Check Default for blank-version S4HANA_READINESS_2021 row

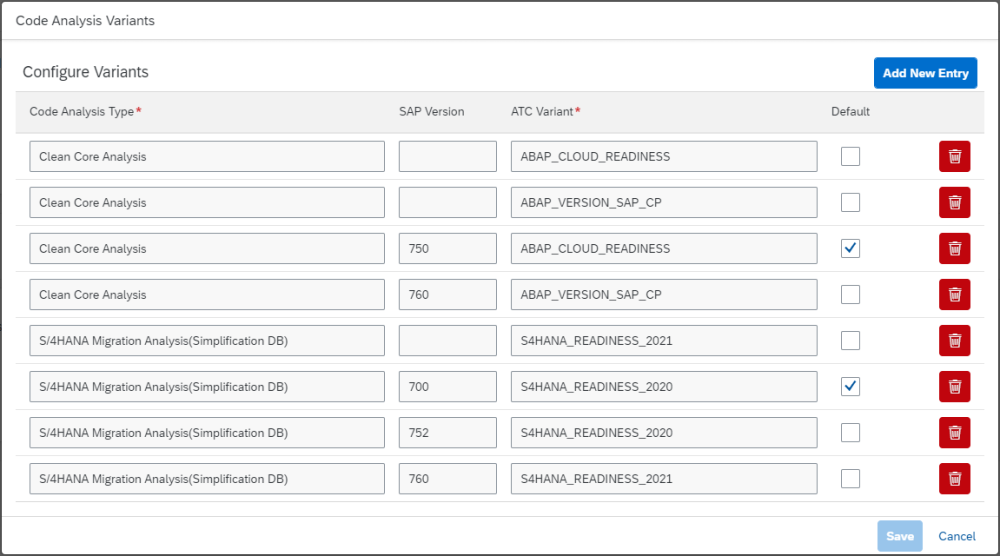coord(850,340)
